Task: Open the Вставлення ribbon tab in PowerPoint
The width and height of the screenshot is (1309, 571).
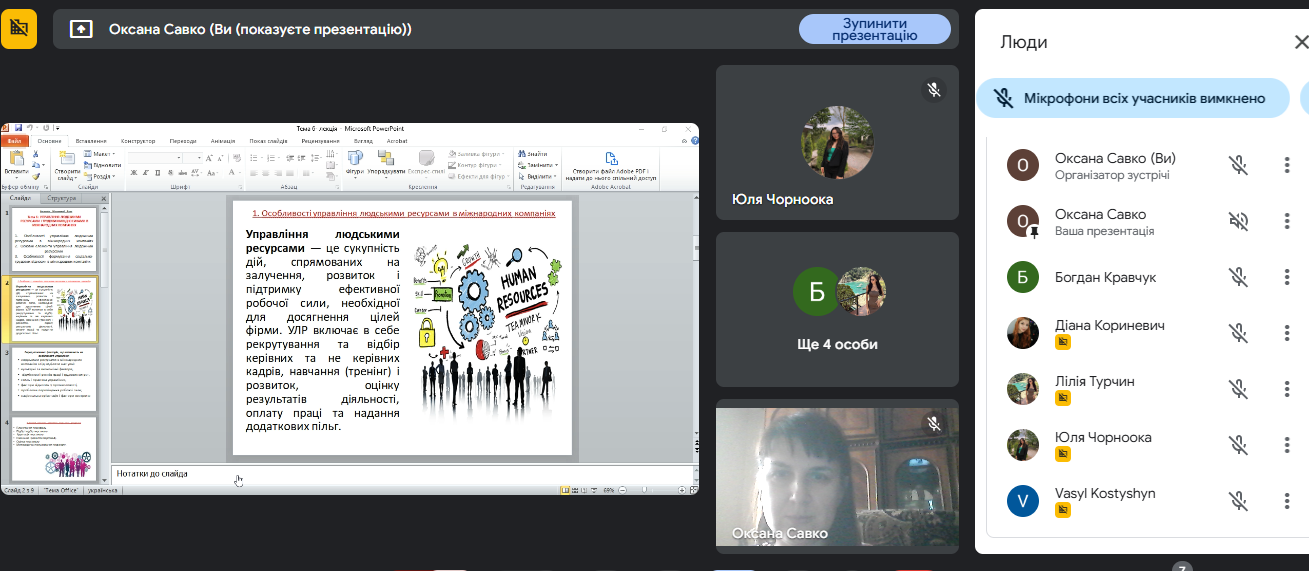Action: click(x=91, y=141)
